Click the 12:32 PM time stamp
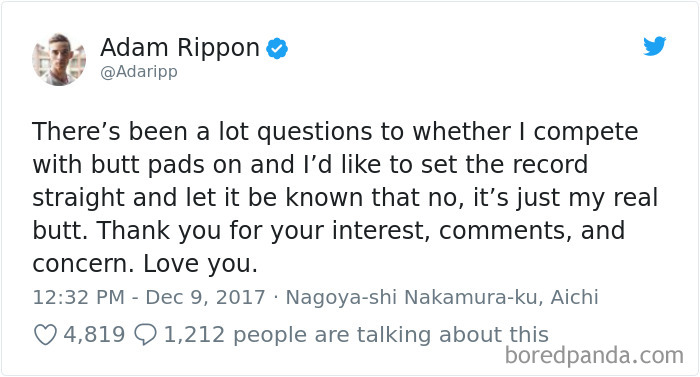This screenshot has height=377, width=700. 79,297
